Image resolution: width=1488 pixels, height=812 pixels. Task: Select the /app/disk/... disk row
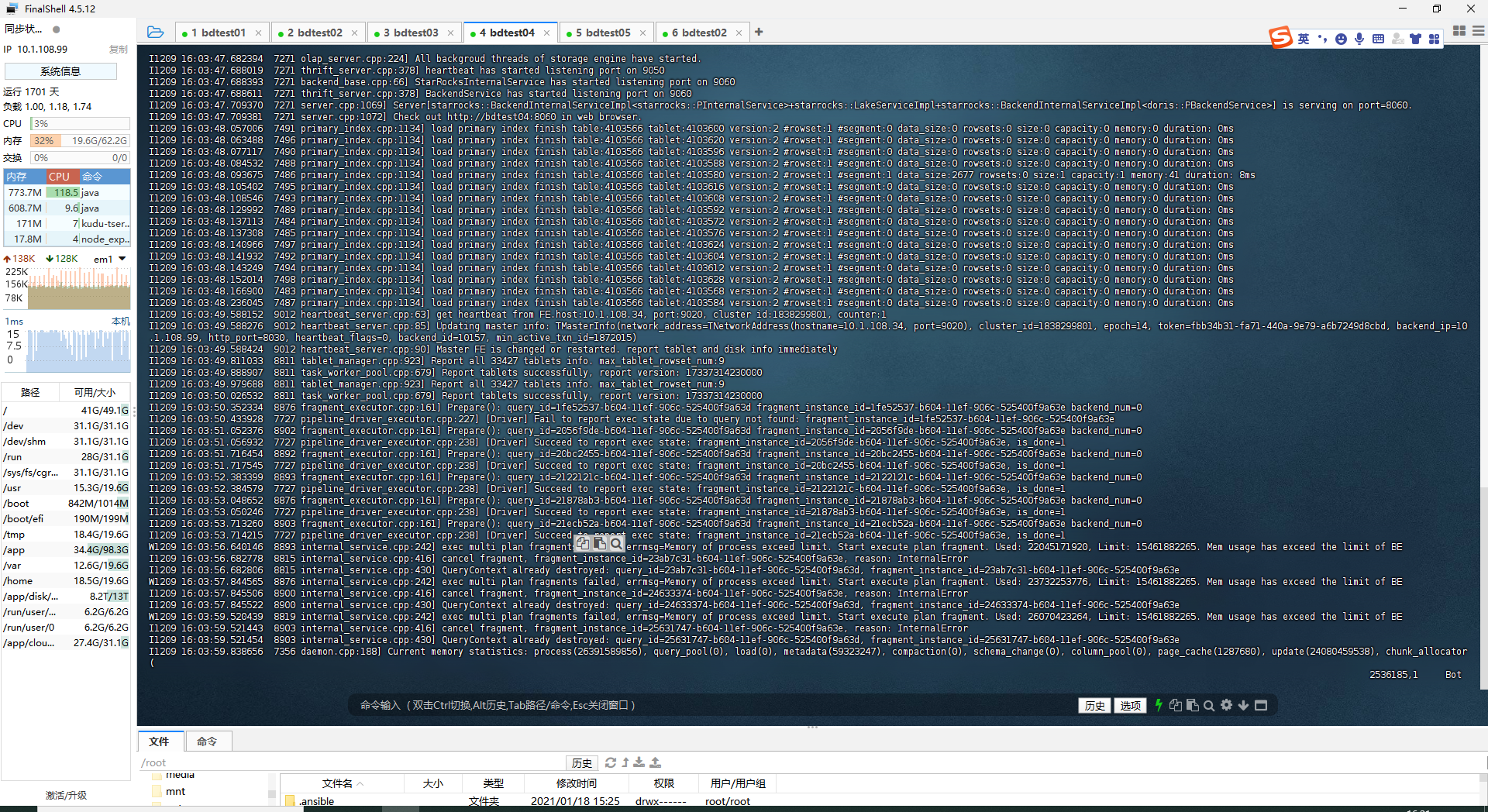click(66, 596)
